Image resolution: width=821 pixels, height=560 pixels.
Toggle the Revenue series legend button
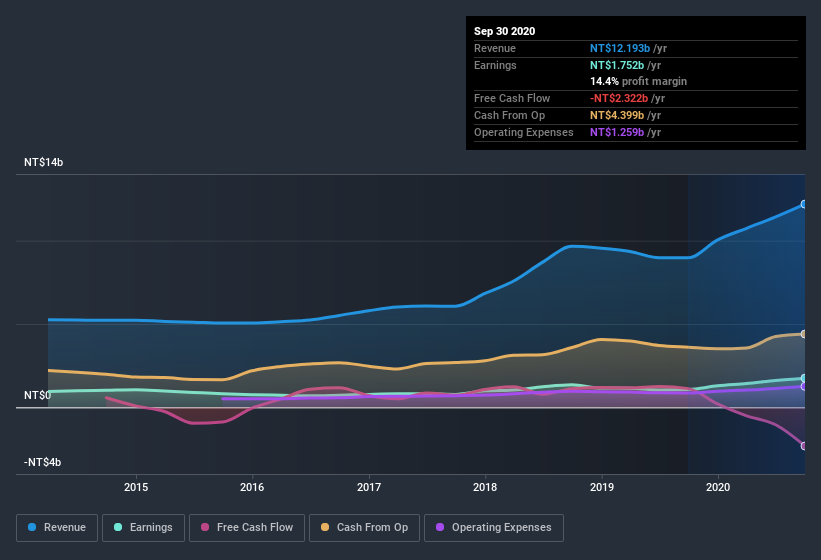(x=57, y=528)
